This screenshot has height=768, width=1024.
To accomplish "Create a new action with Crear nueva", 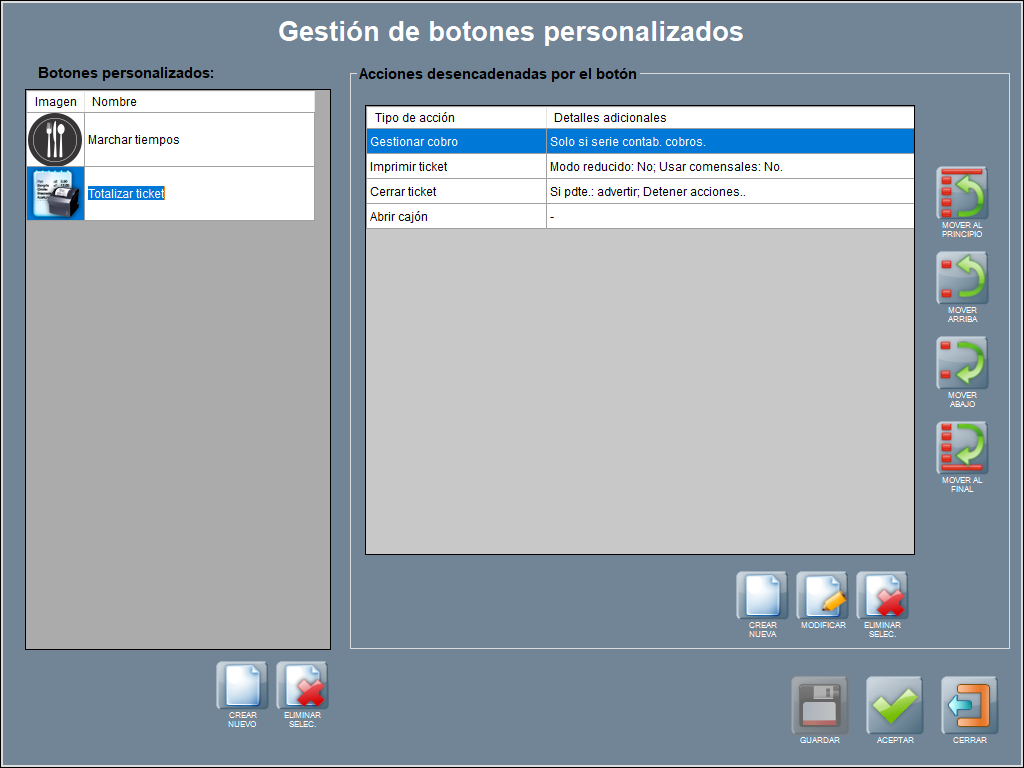I will (x=762, y=597).
